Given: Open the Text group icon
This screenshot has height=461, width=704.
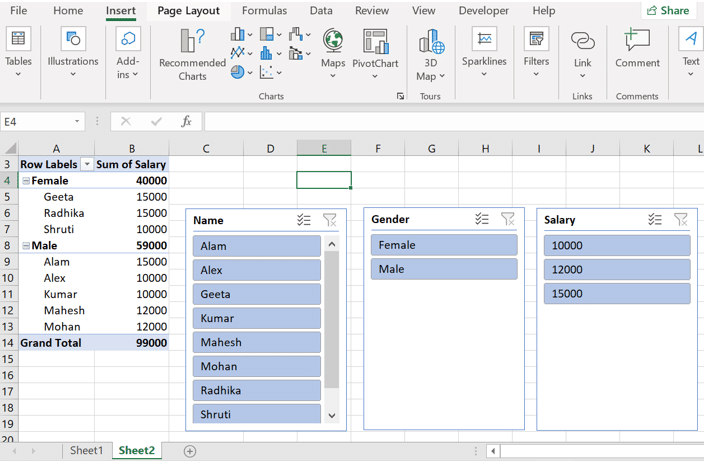Looking at the screenshot, I should click(691, 39).
